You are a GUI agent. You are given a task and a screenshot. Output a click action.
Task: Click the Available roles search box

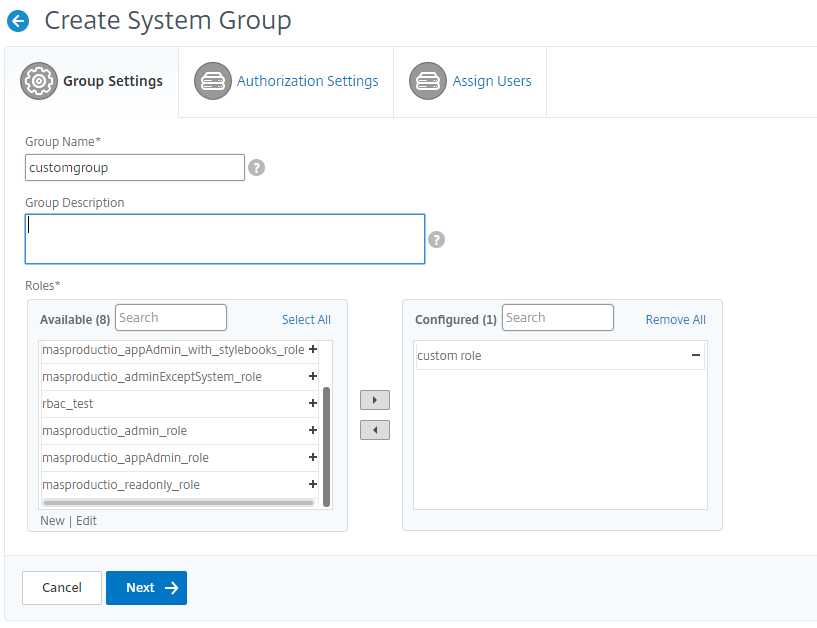[x=171, y=317]
